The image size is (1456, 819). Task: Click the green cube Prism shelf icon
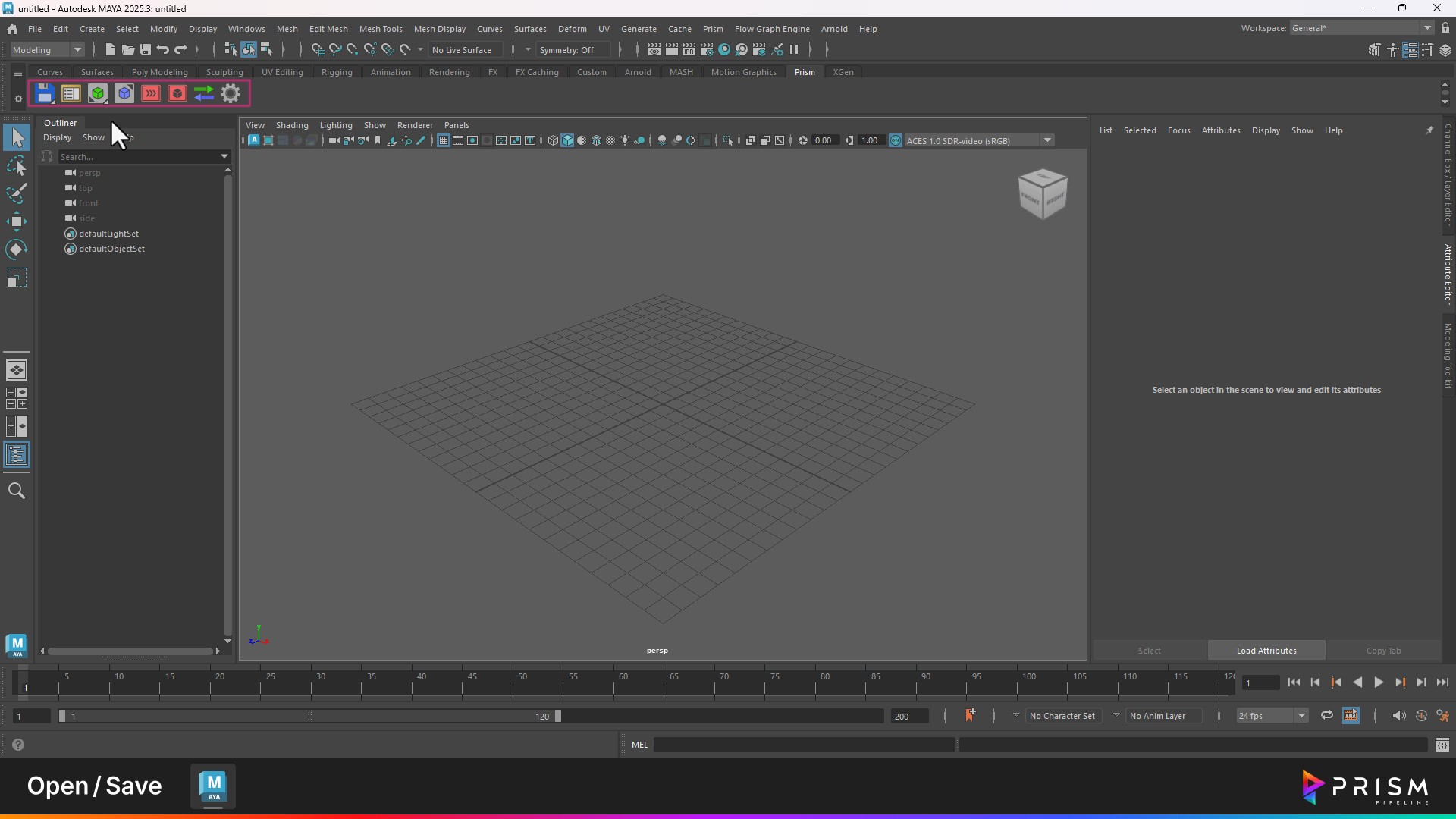(98, 94)
